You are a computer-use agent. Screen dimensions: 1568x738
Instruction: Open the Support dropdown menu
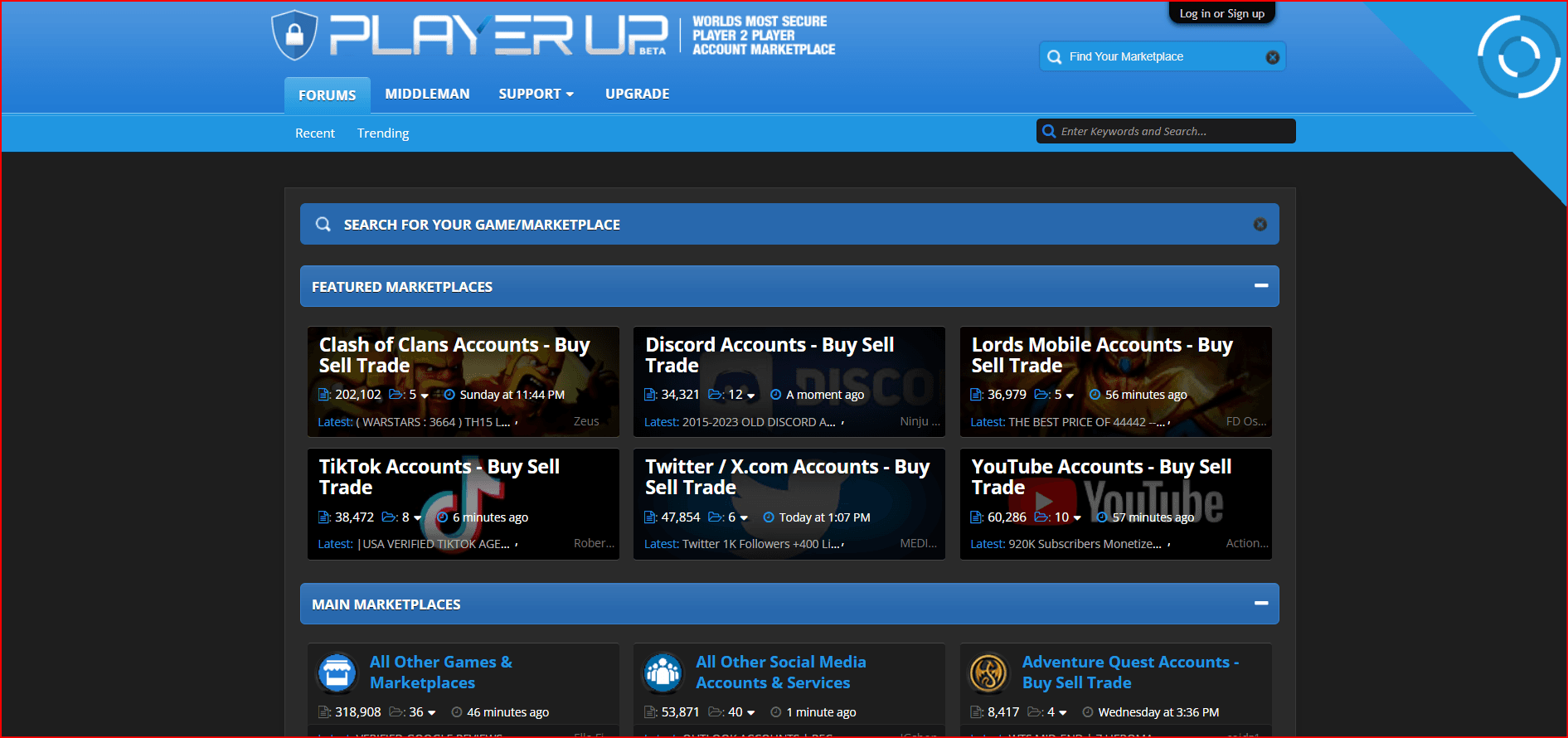[x=536, y=94]
